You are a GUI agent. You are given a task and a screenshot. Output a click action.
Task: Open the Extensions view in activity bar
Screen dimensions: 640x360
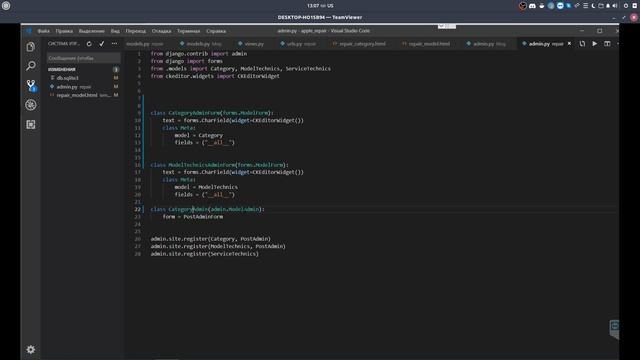(x=31, y=124)
